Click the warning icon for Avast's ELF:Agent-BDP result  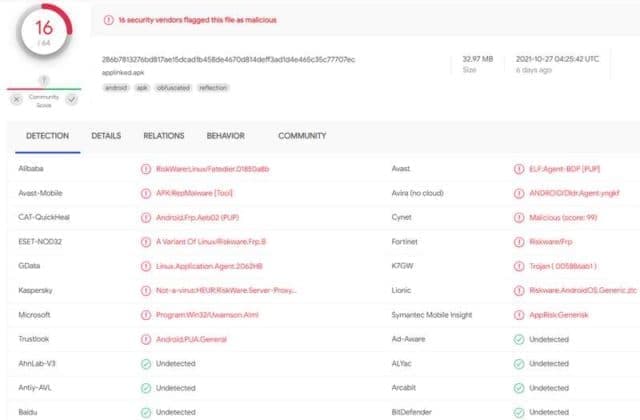[518, 169]
